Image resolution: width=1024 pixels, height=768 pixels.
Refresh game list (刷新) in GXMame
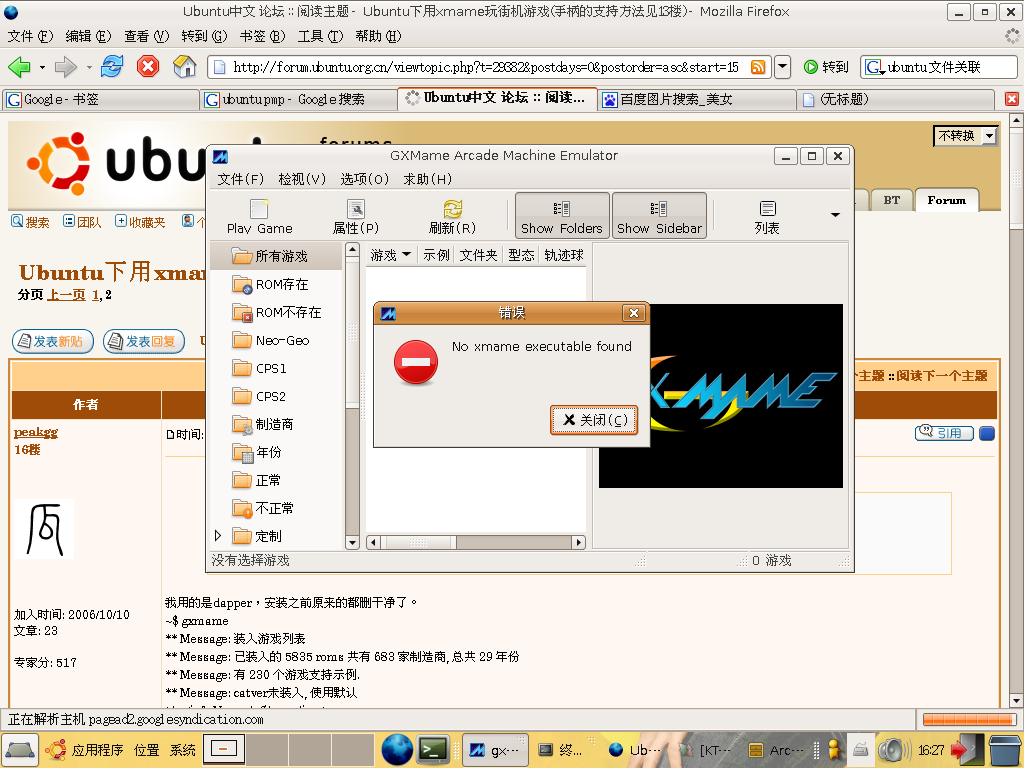point(452,216)
